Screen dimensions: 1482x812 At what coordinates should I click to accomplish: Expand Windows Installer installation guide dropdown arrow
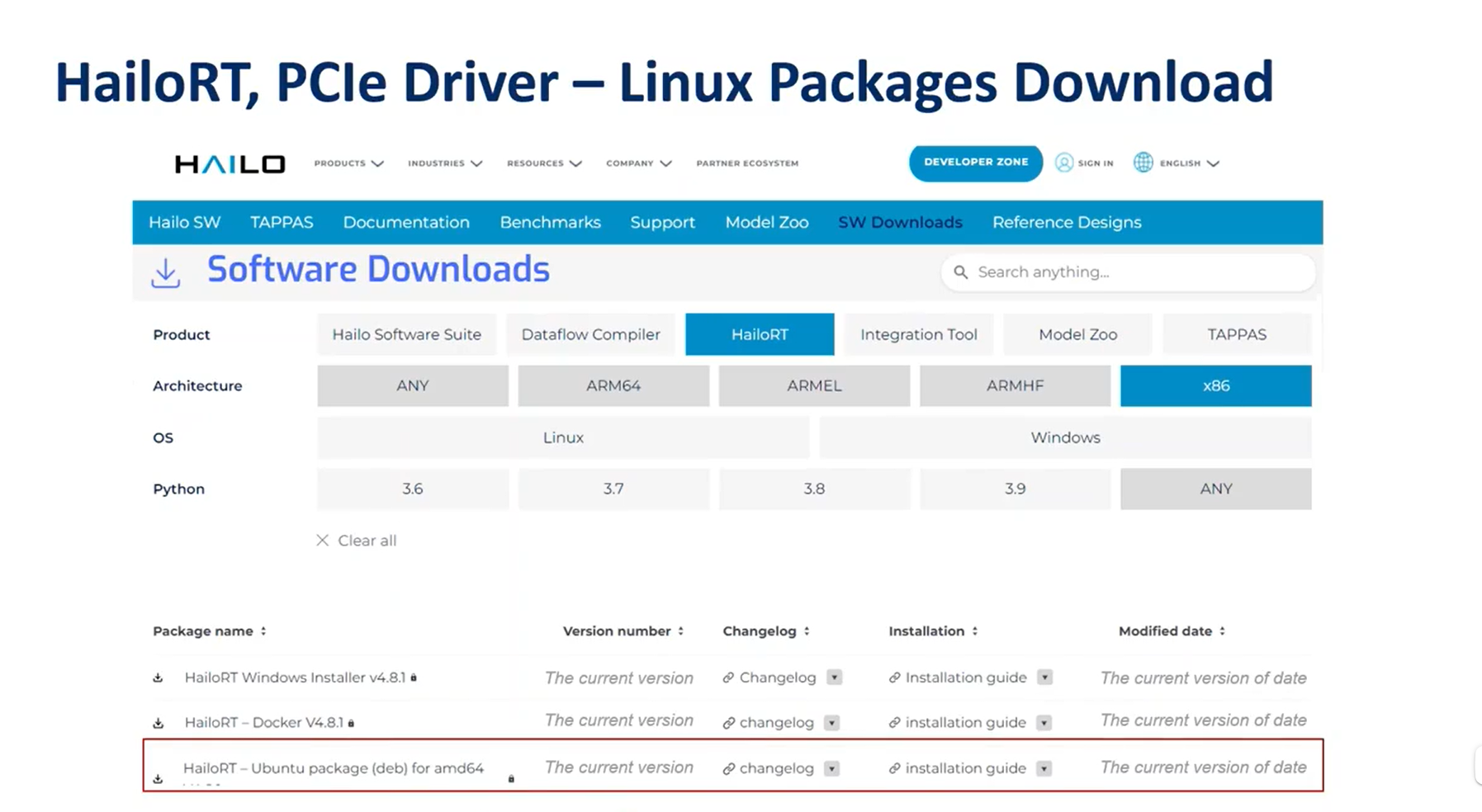pos(1045,677)
